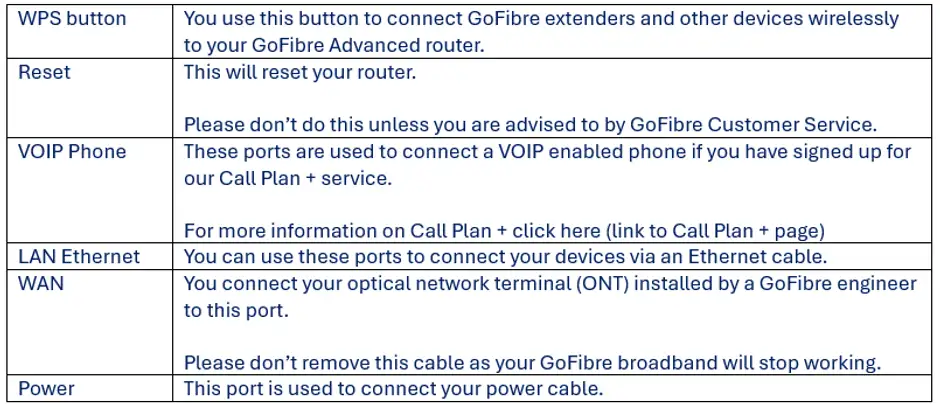The image size is (940, 404).
Task: Select the LAN Ethernet label cell
Action: (79, 257)
